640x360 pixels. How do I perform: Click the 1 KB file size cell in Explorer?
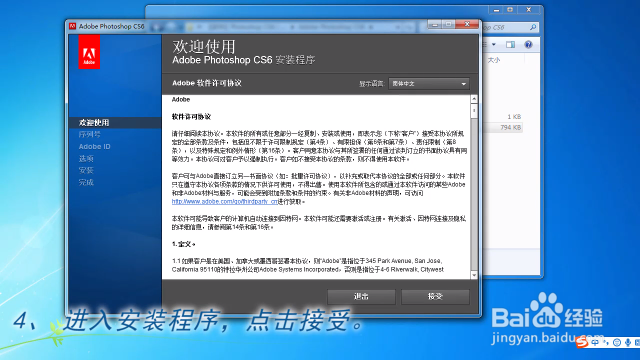click(x=514, y=117)
